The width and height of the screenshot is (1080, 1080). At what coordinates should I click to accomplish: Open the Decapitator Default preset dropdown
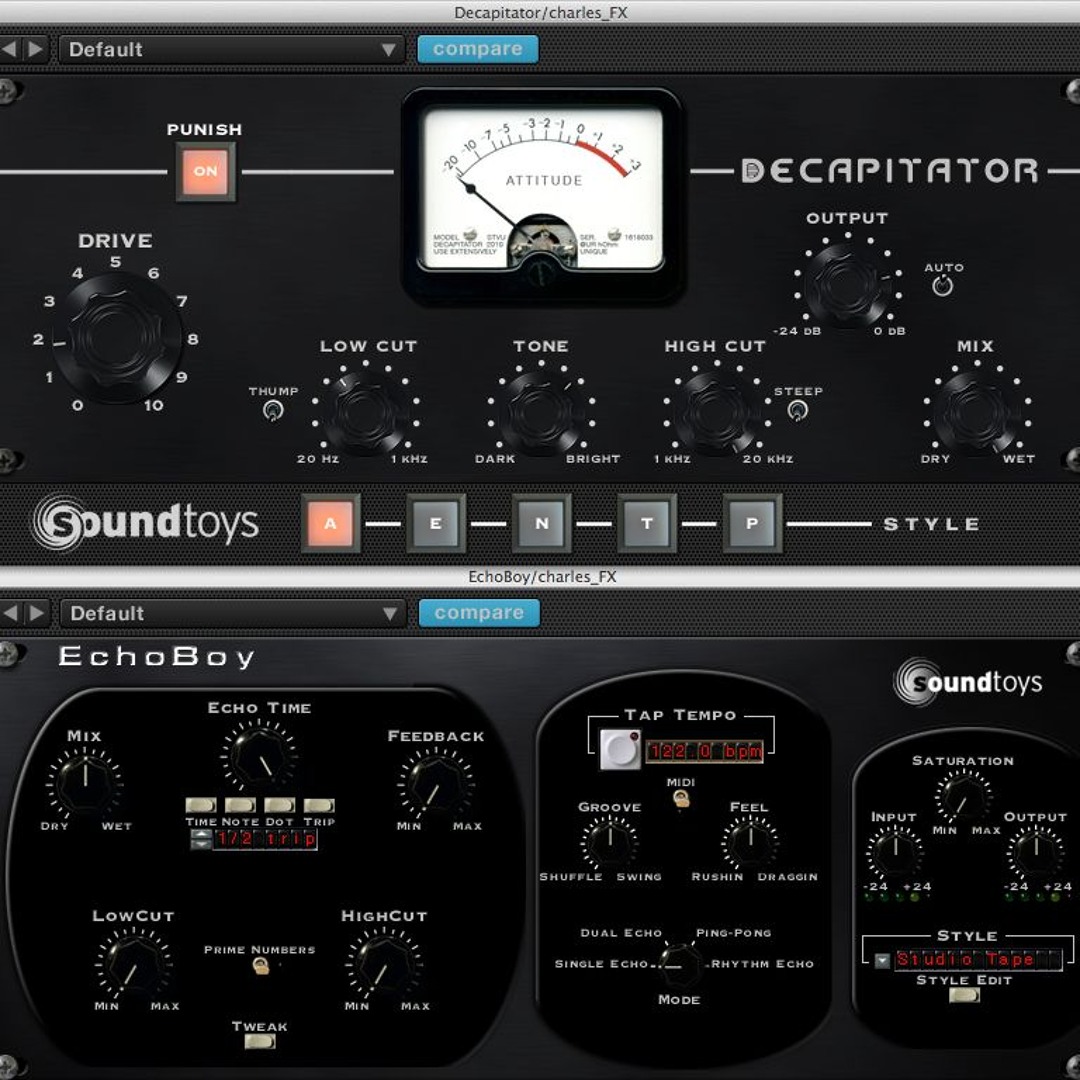(232, 49)
